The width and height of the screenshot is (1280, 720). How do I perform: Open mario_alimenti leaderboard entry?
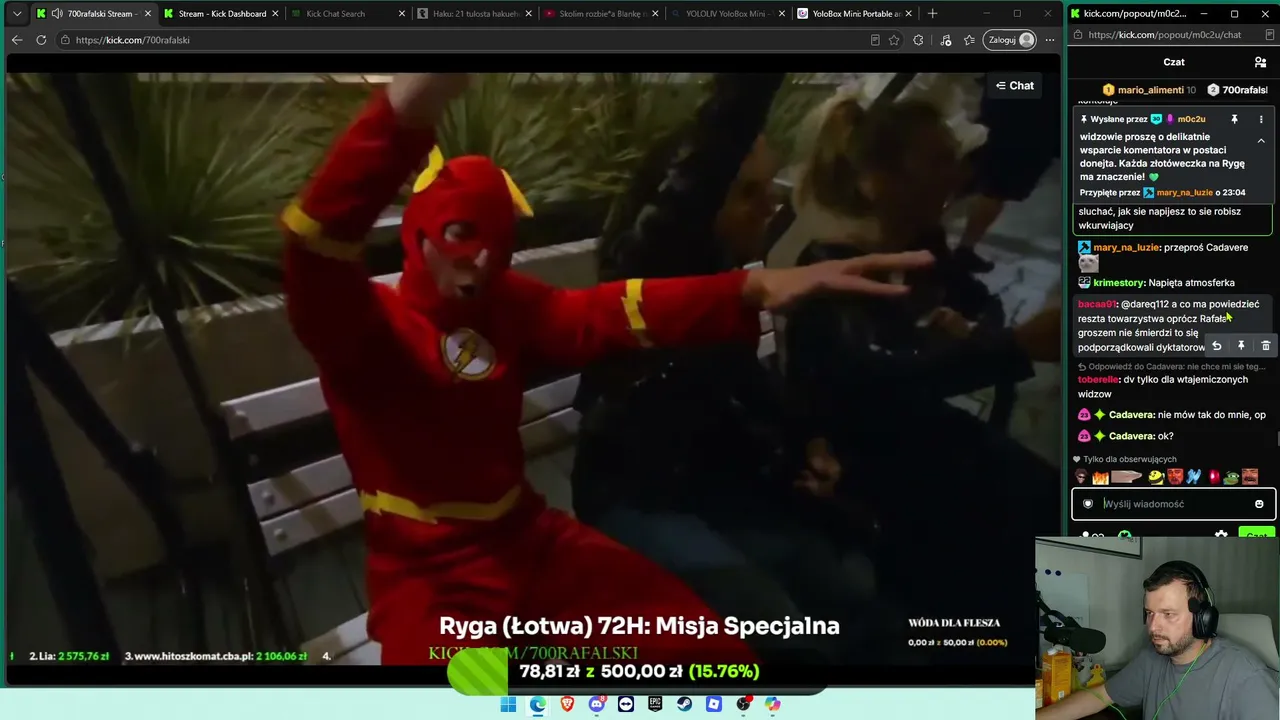tap(1149, 90)
